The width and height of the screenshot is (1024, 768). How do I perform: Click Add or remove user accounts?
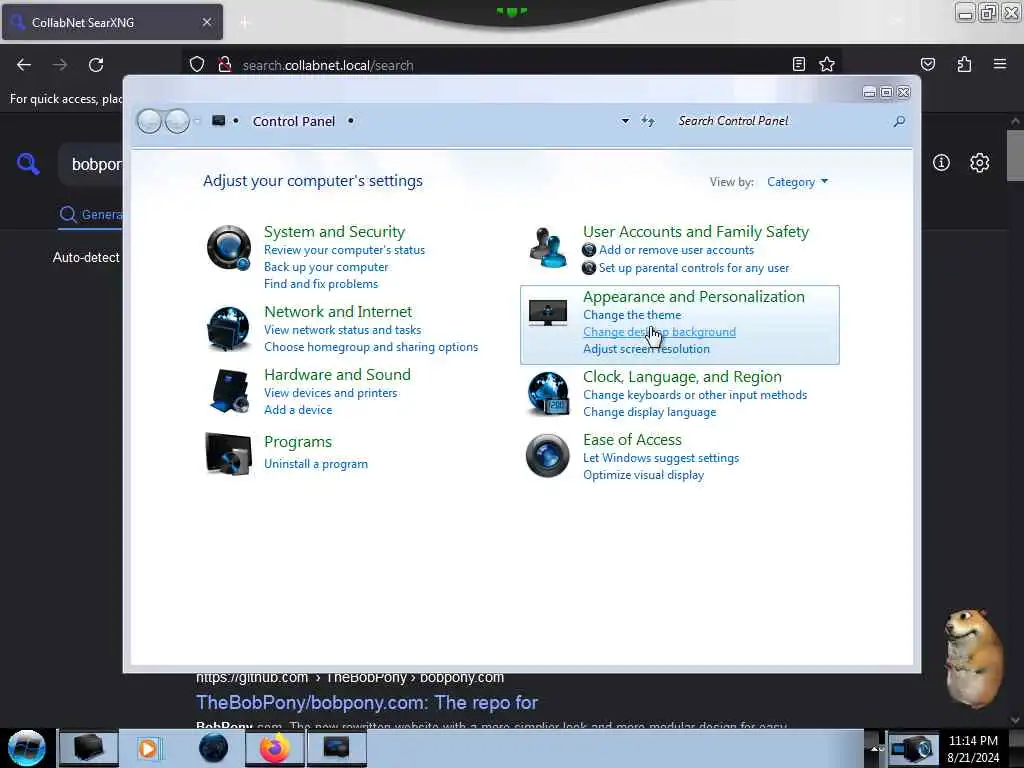tap(677, 250)
